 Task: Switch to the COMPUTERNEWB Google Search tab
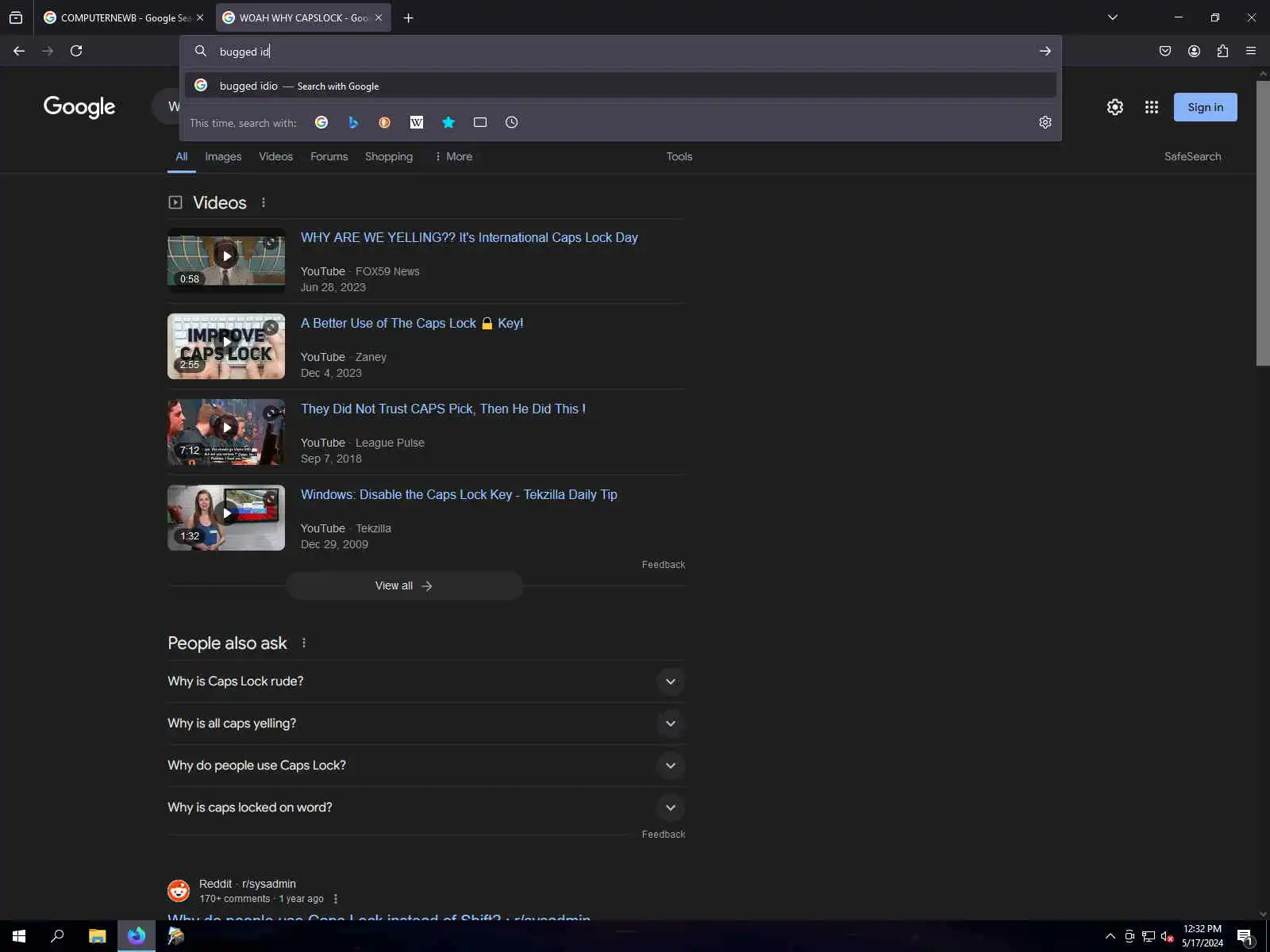coord(123,17)
